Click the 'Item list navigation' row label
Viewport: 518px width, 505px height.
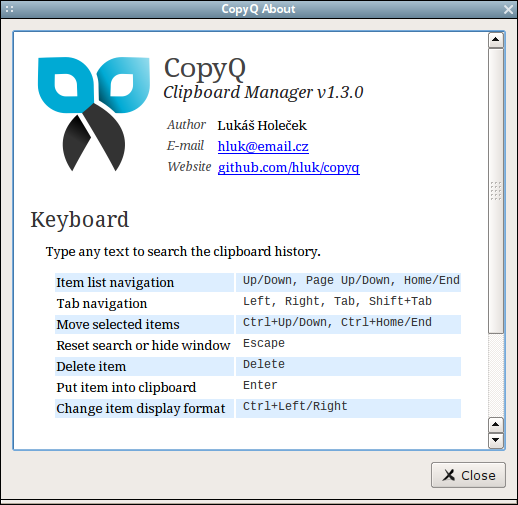tap(115, 282)
